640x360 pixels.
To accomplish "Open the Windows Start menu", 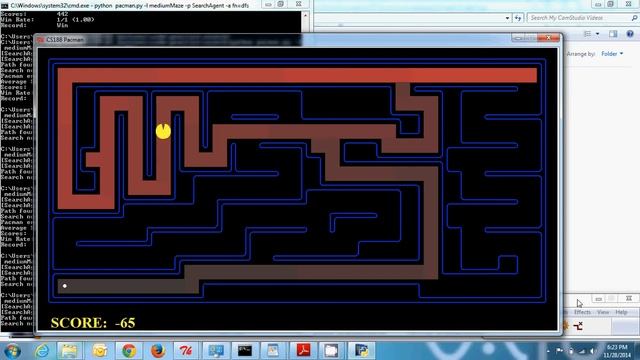I will (12, 351).
